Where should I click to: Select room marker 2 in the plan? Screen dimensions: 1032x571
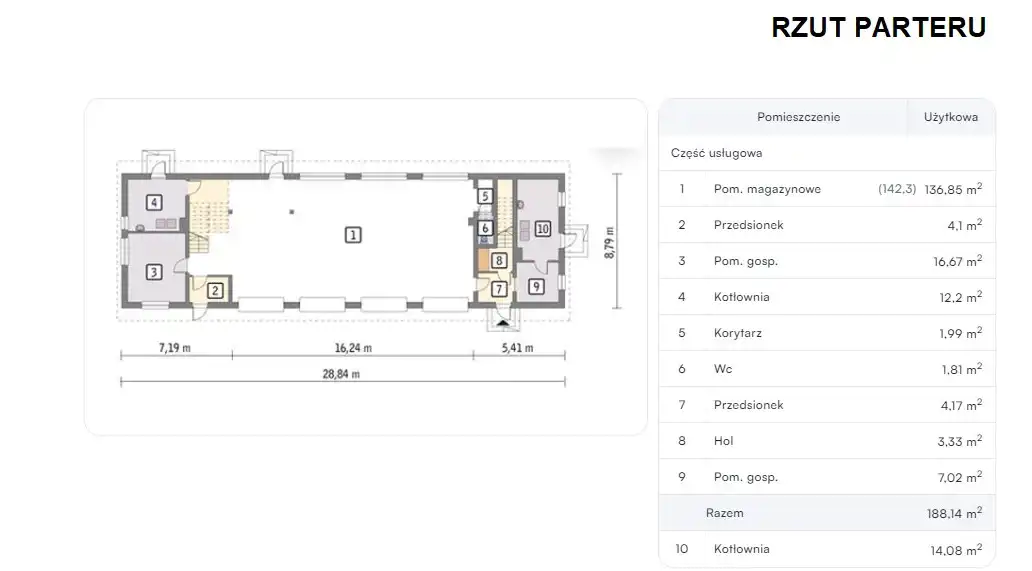click(215, 291)
